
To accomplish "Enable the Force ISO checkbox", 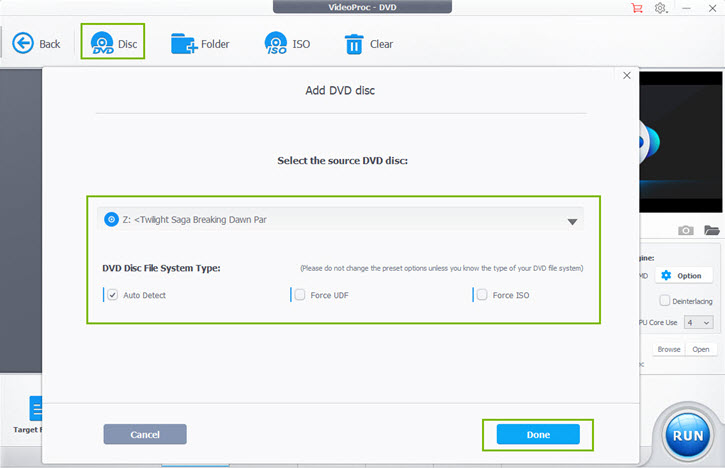I will click(x=482, y=295).
